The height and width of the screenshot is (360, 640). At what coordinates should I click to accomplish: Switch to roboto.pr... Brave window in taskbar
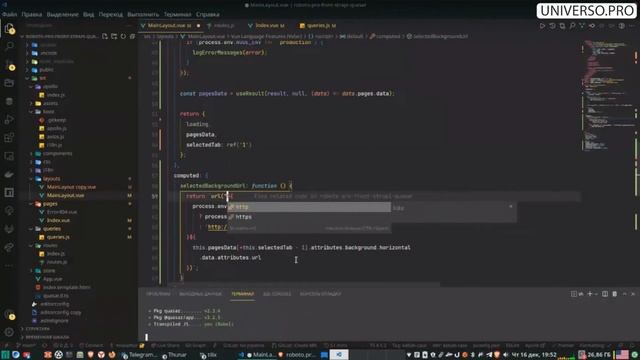tap(297, 355)
